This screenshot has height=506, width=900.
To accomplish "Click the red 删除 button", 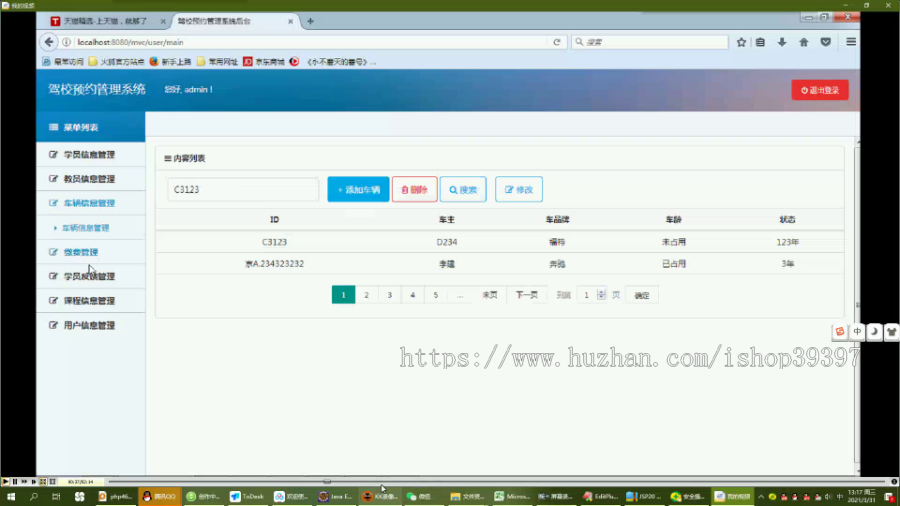I will tap(414, 189).
